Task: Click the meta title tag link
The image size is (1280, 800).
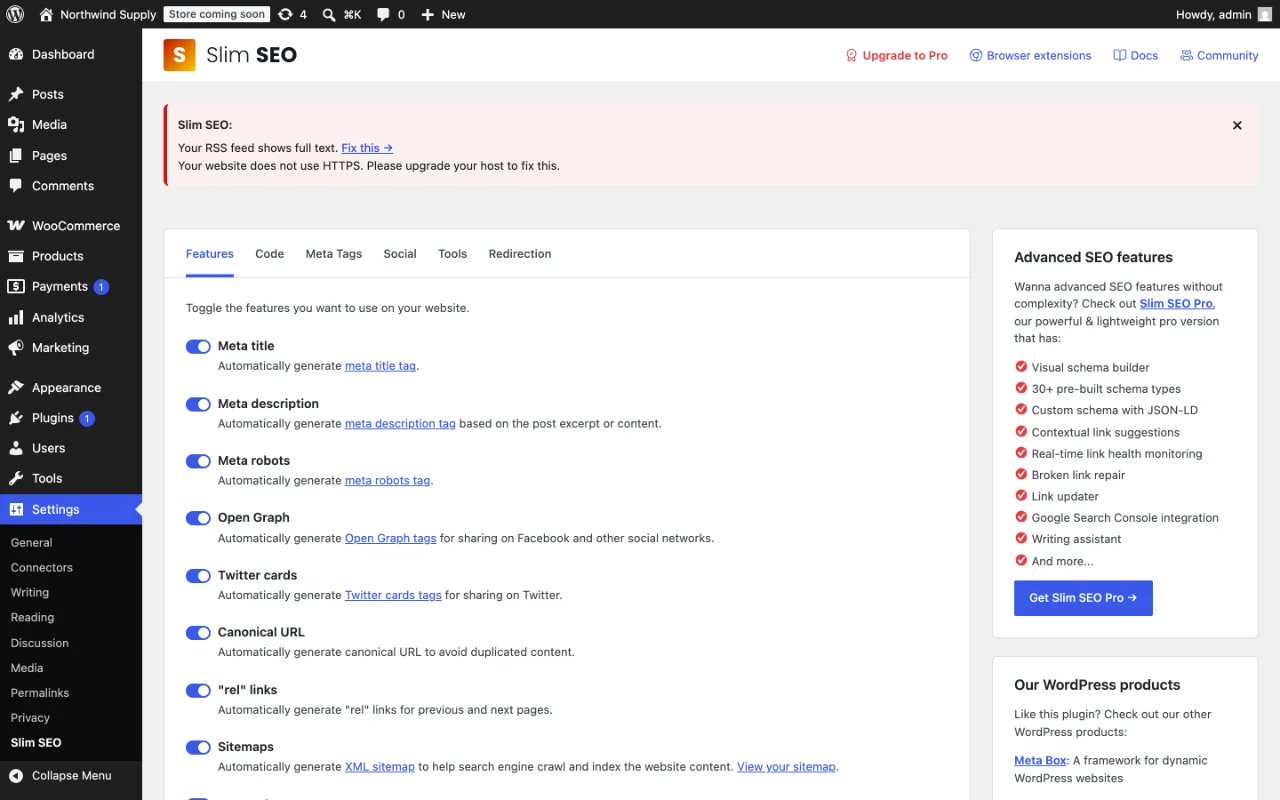Action: point(380,366)
